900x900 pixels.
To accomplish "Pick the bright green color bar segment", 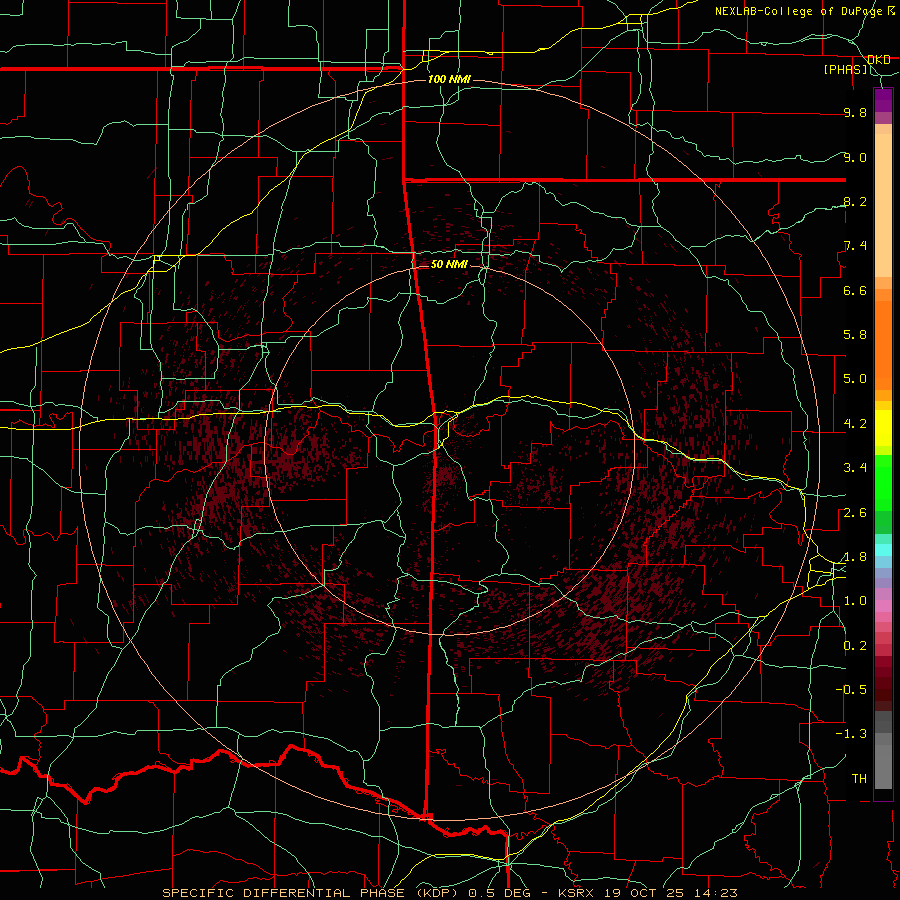I will point(883,482).
